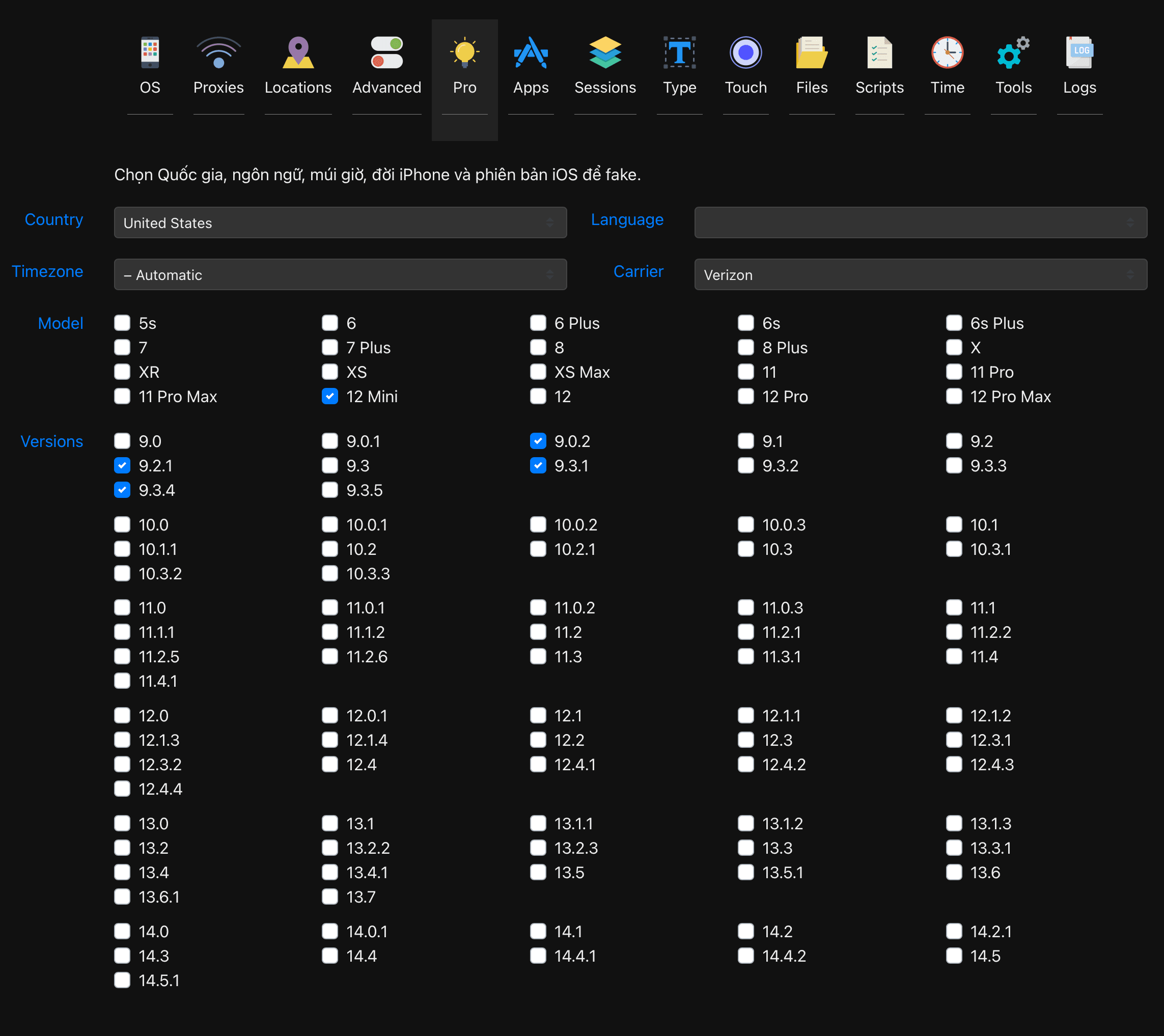1164x1036 pixels.
Task: Click the Model label link
Action: pos(61,323)
